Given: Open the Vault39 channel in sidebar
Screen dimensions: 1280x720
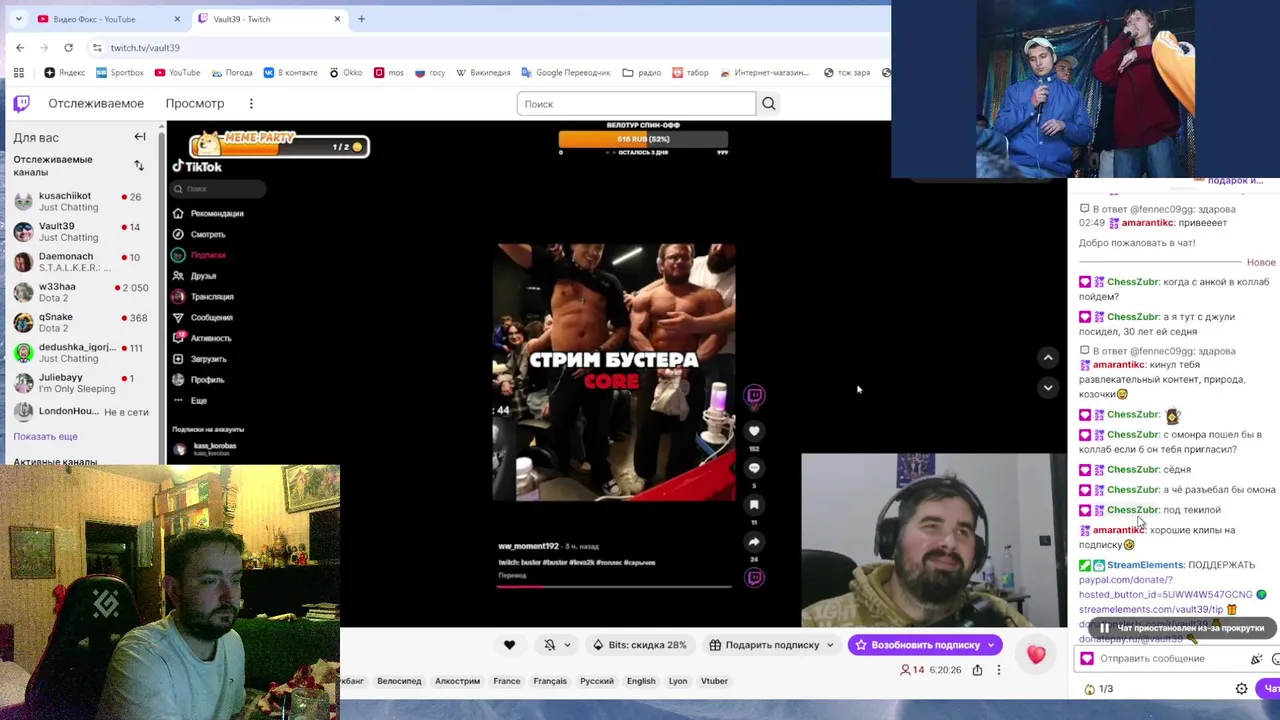Looking at the screenshot, I should 80,232.
